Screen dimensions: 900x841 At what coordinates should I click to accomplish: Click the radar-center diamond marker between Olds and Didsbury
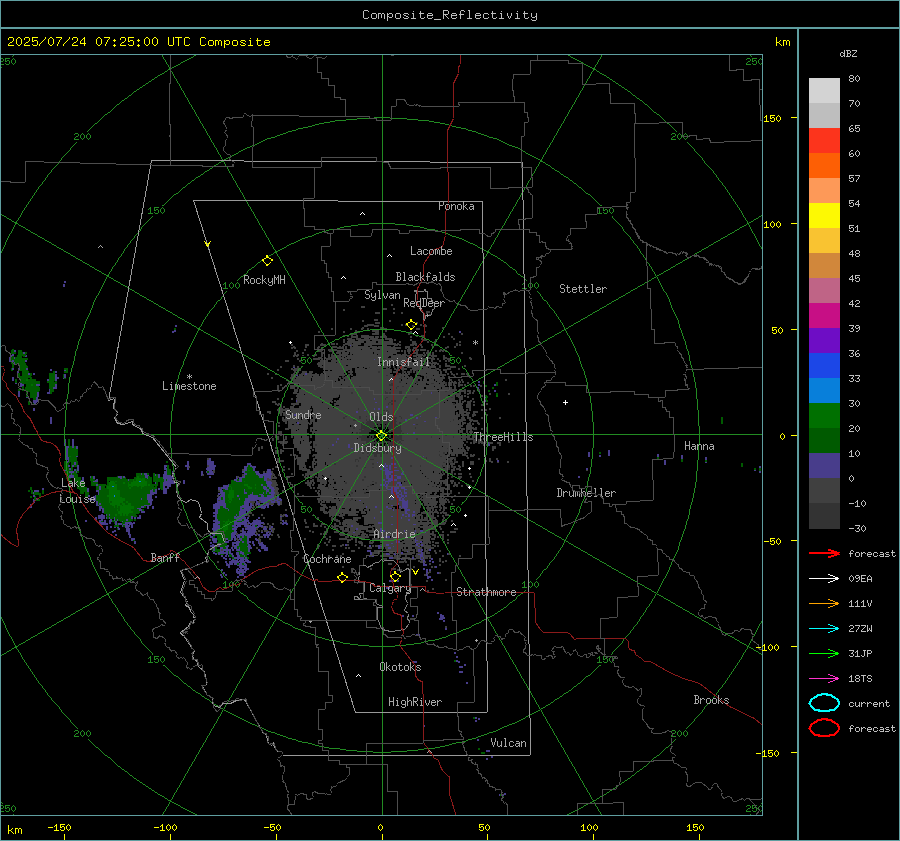point(381,436)
